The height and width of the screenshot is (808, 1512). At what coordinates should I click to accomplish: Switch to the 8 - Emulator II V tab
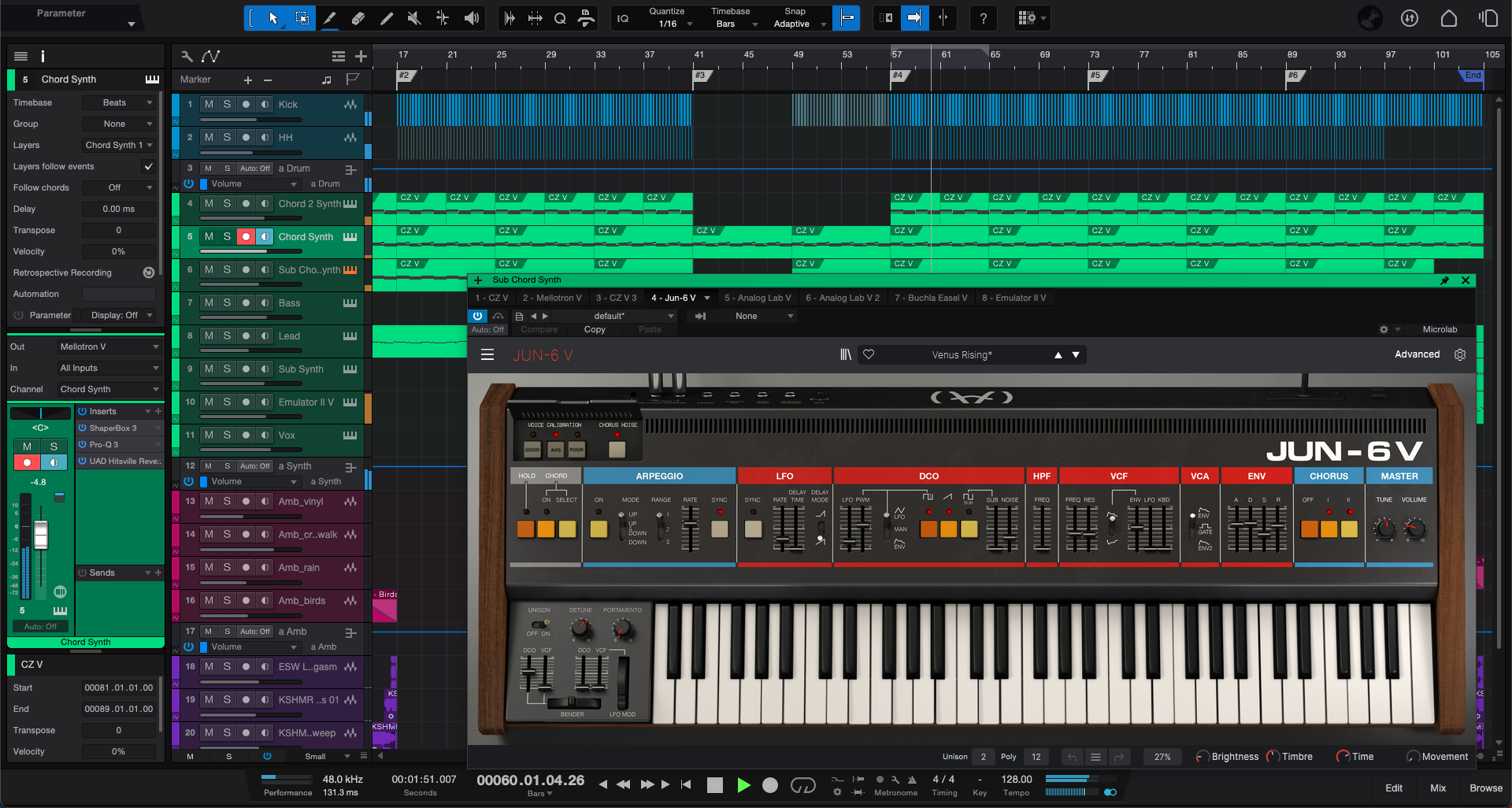[1014, 298]
